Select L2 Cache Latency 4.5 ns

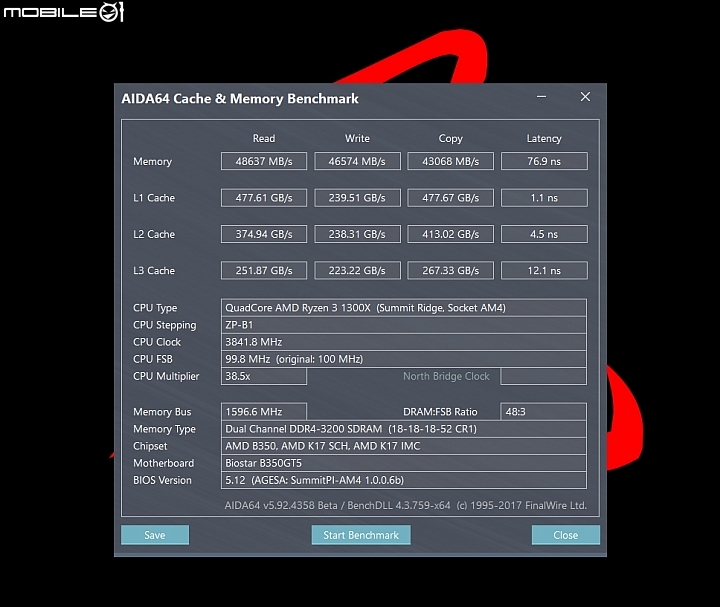[544, 234]
